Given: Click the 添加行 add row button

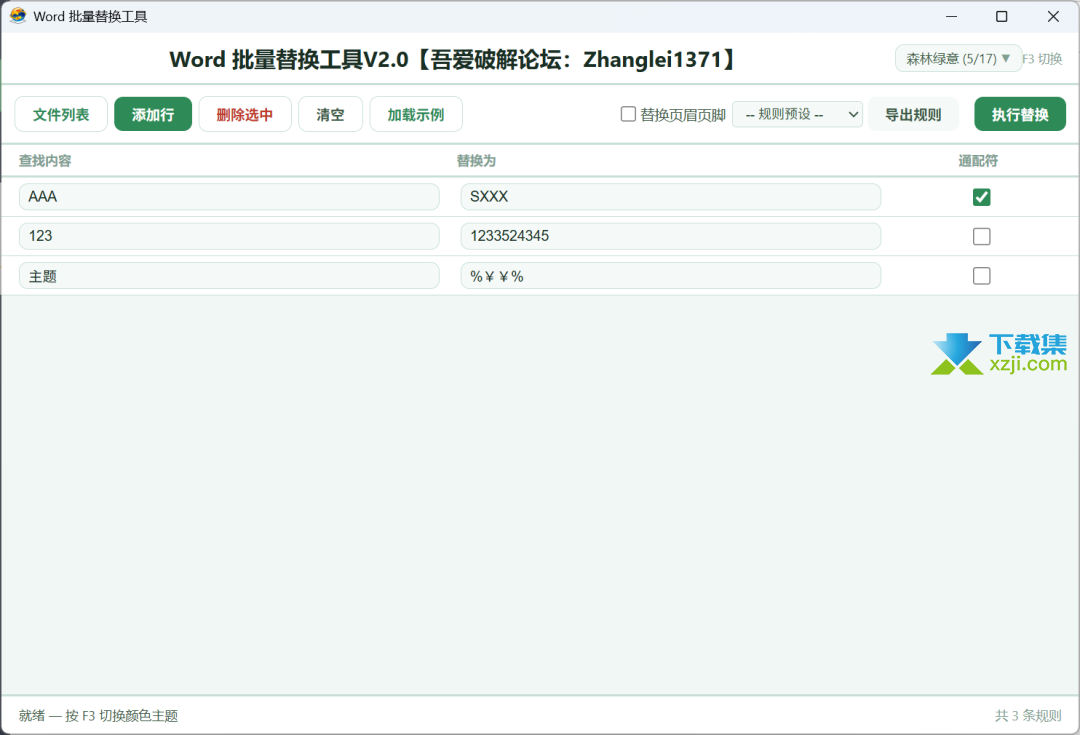Looking at the screenshot, I should pyautogui.click(x=153, y=114).
